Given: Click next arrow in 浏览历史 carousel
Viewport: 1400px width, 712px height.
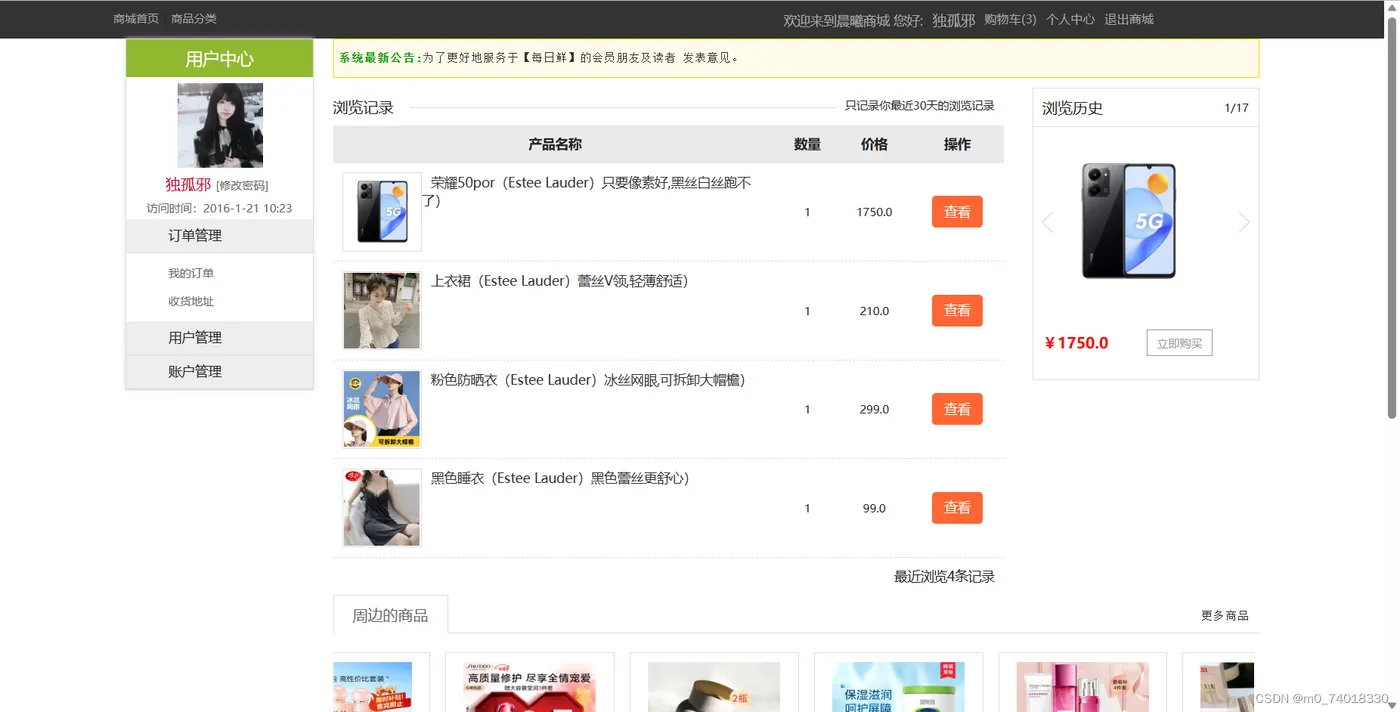Looking at the screenshot, I should click(x=1244, y=222).
